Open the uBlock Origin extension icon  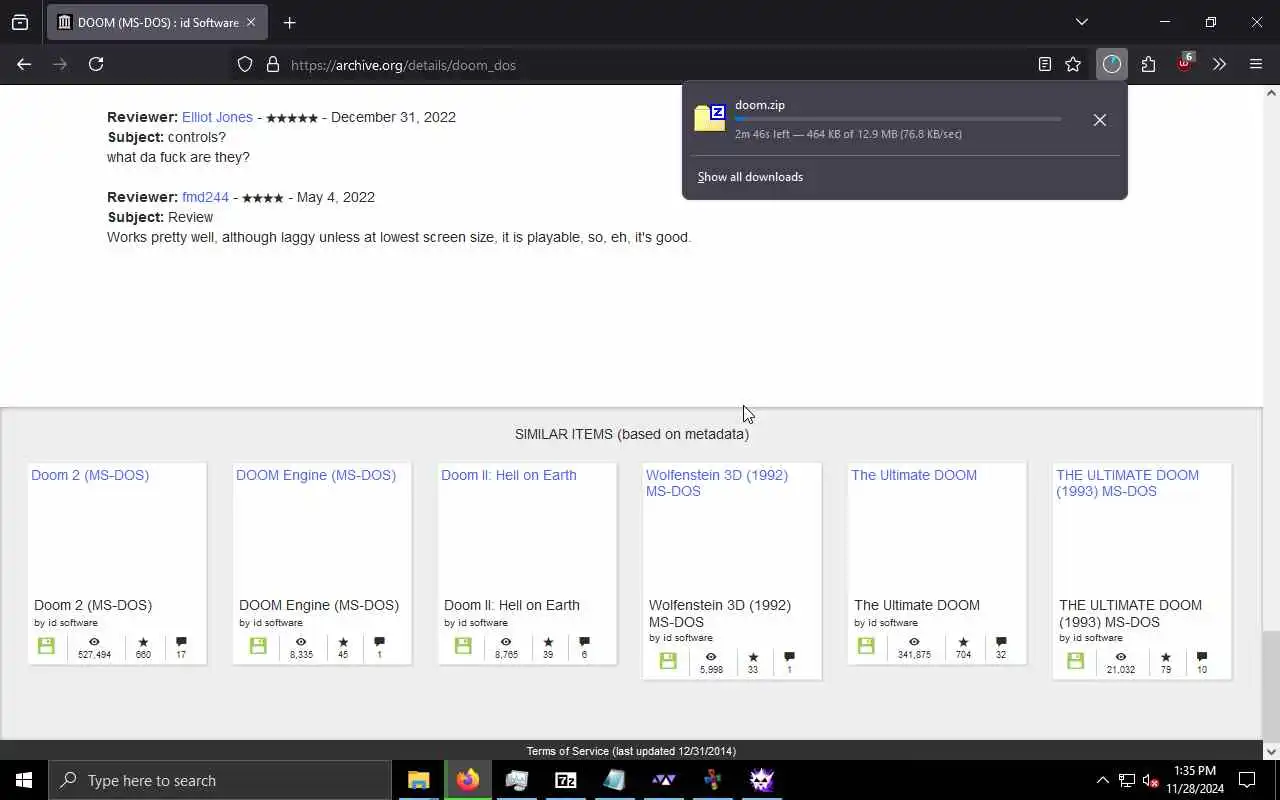[1185, 62]
